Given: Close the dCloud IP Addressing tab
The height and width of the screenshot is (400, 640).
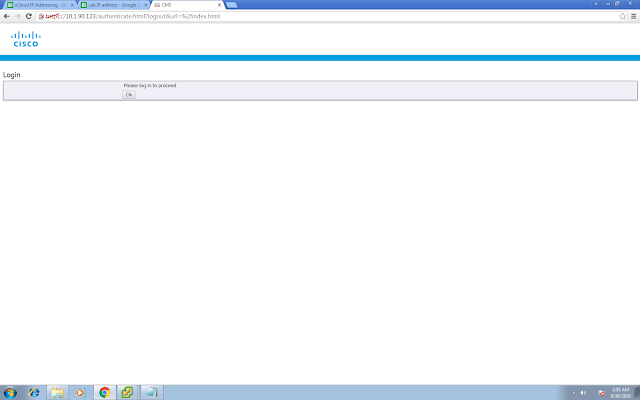Looking at the screenshot, I should click(x=72, y=5).
